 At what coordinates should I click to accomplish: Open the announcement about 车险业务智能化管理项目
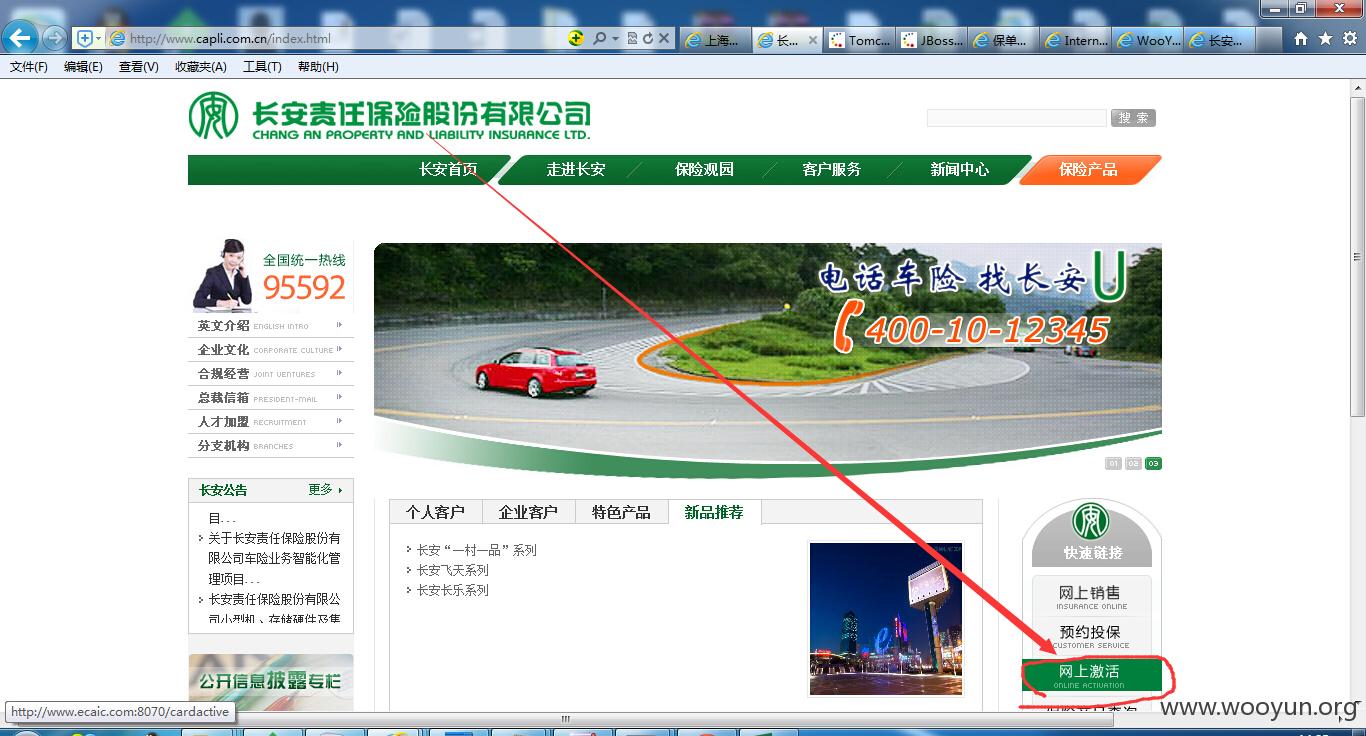tap(274, 558)
